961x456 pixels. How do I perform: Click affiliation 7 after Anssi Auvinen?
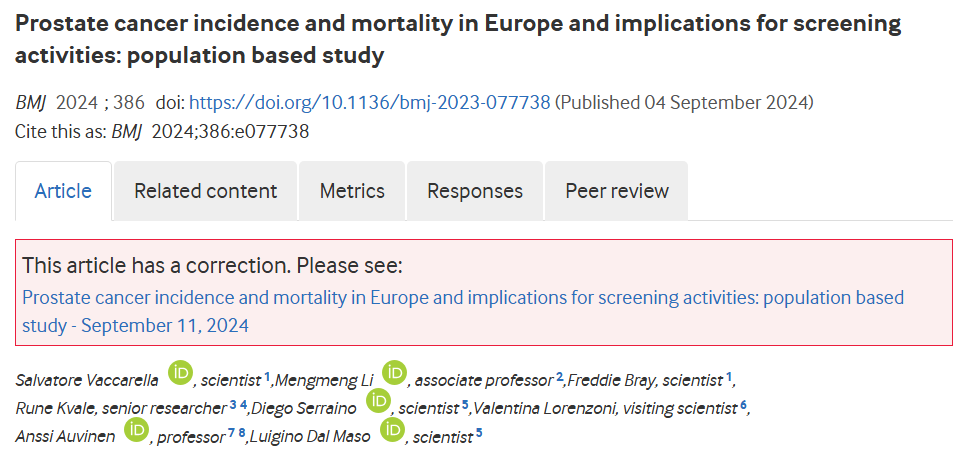230,432
